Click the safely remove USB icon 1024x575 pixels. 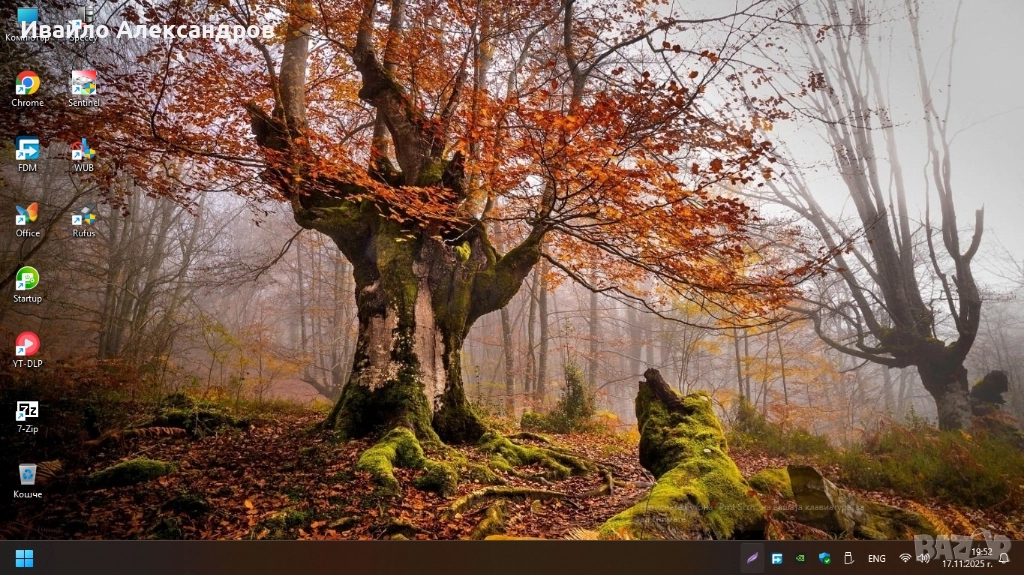848,558
